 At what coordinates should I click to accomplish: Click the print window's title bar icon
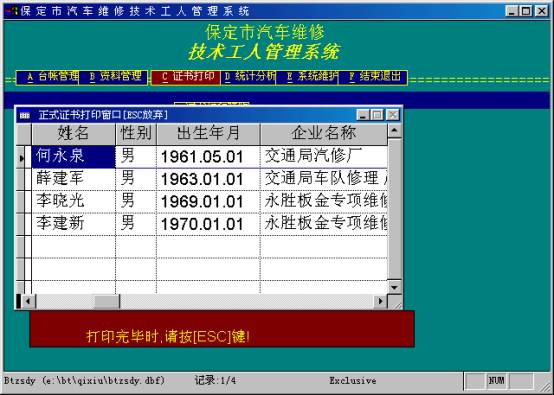[24, 115]
